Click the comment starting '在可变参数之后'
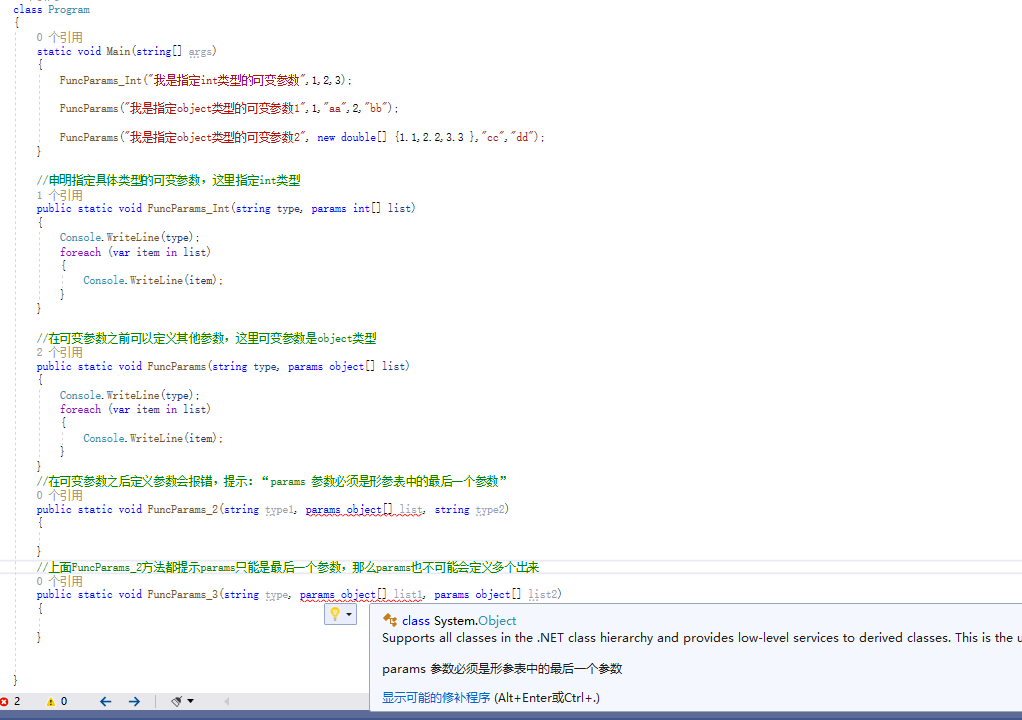Screen dimensions: 1022x720 pos(272,482)
